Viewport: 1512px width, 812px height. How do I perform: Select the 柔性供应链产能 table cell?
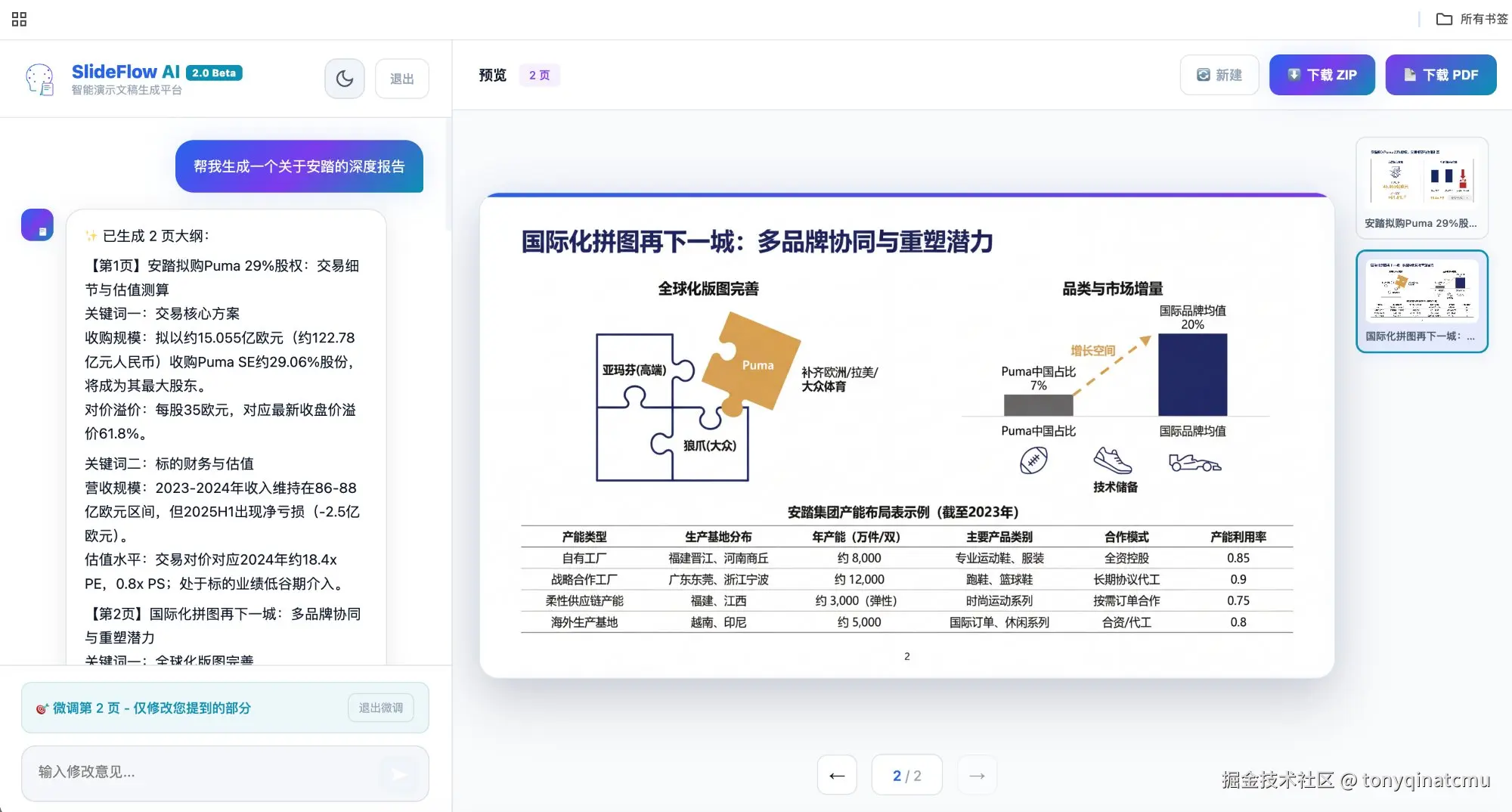[x=584, y=600]
